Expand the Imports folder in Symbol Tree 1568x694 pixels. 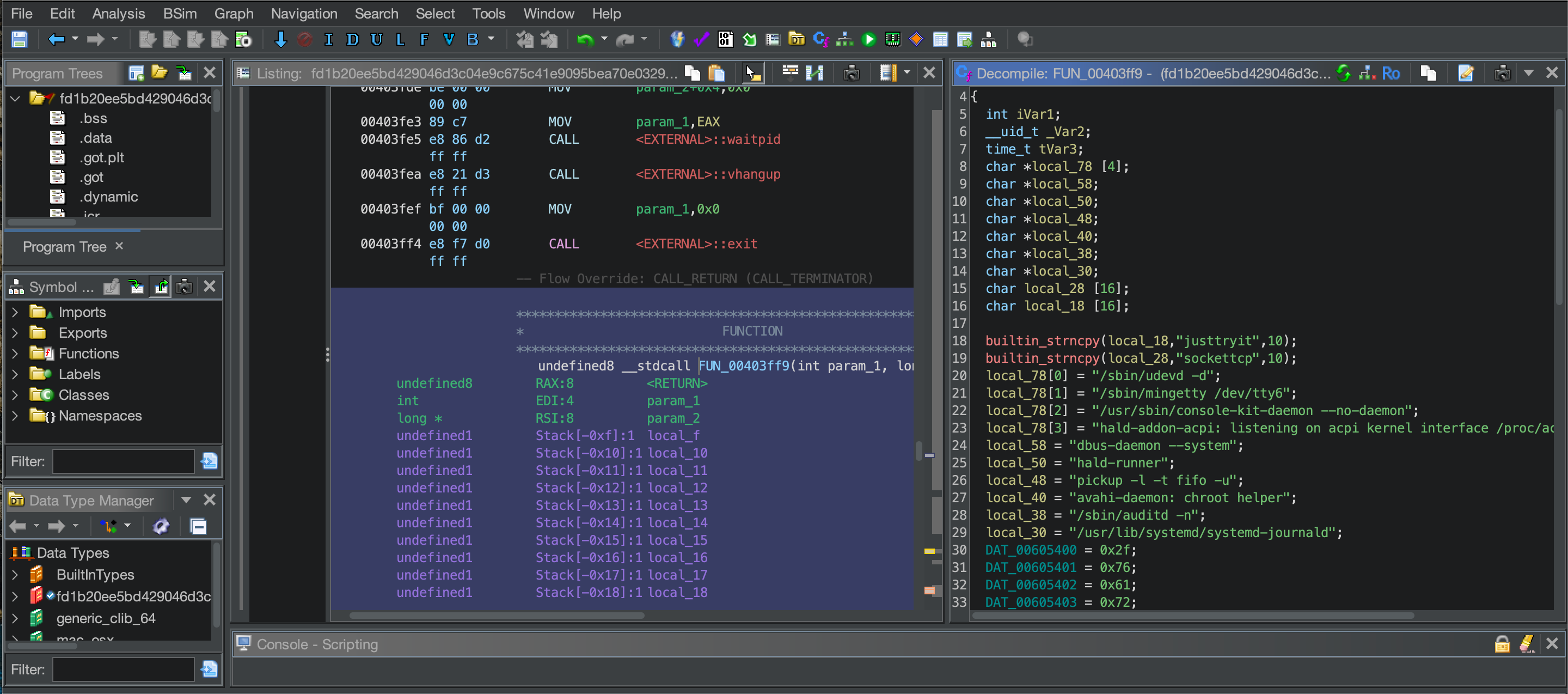click(15, 312)
